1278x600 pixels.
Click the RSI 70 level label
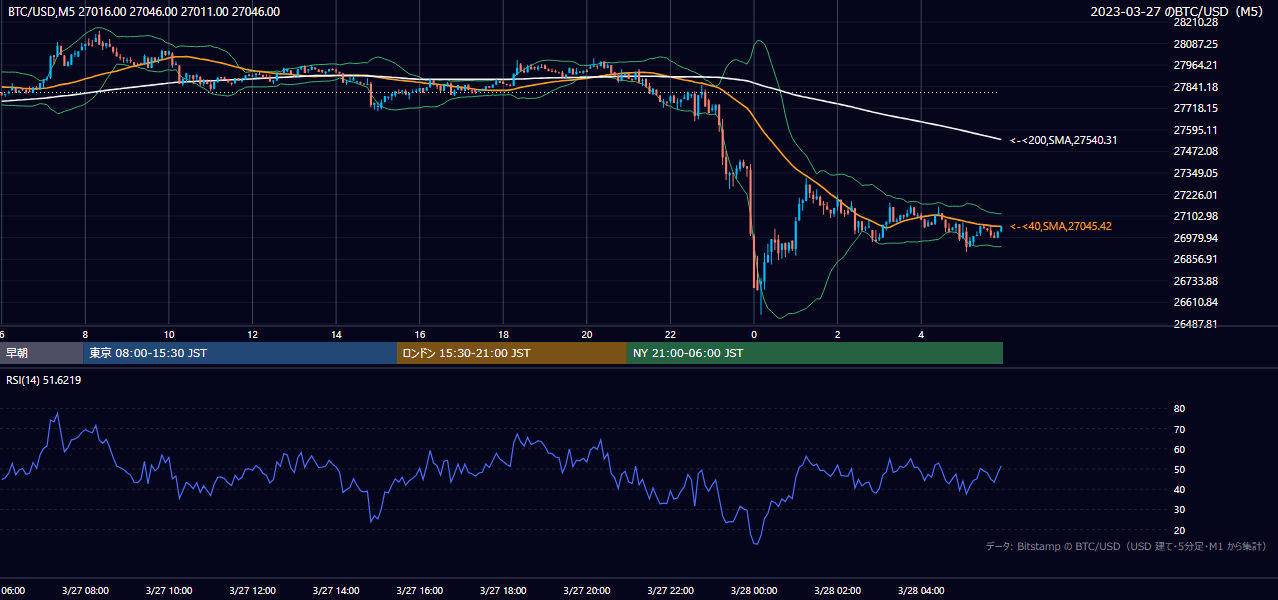click(x=1179, y=429)
